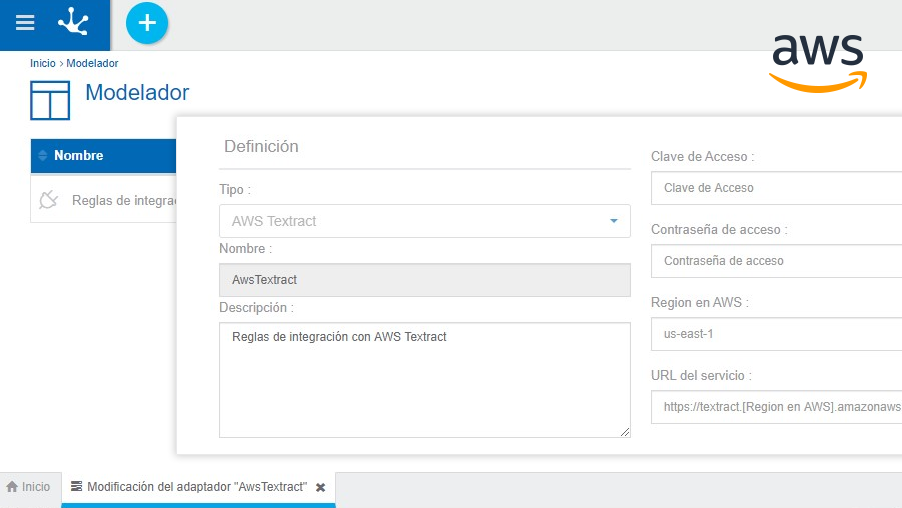Click the Region en AWS label
The width and height of the screenshot is (902, 508).
tap(700, 303)
